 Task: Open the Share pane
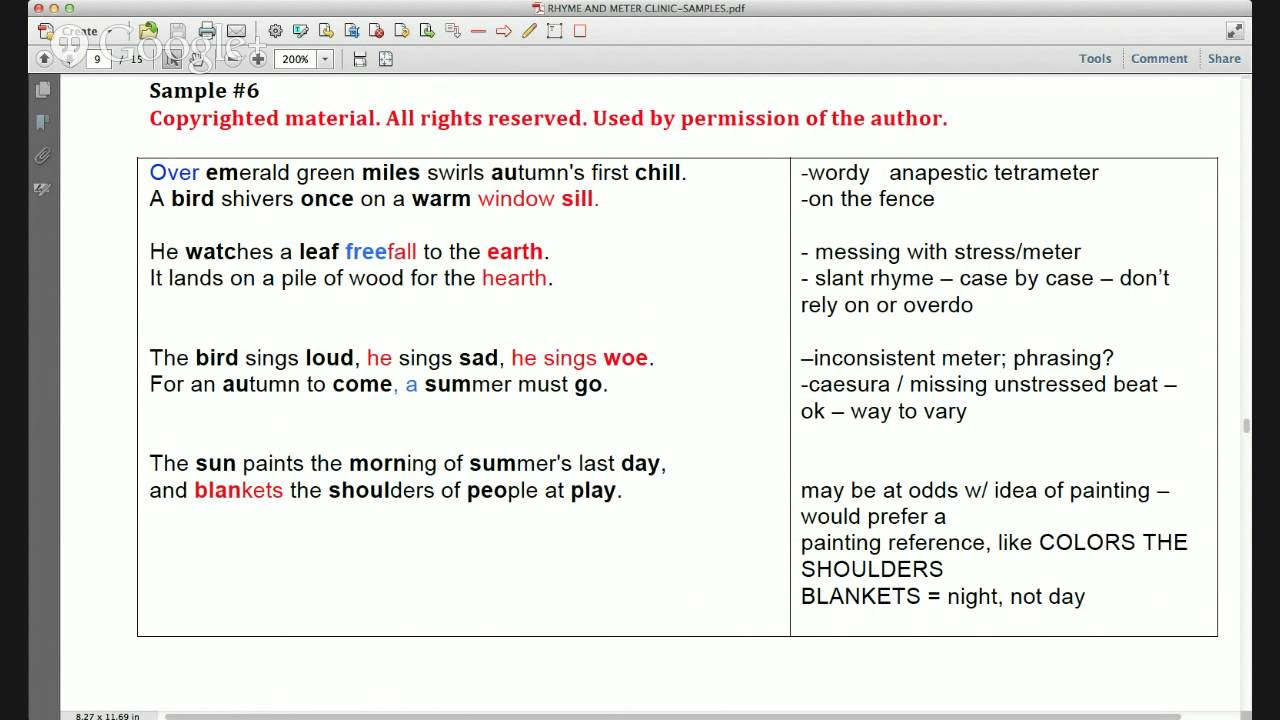tap(1224, 59)
